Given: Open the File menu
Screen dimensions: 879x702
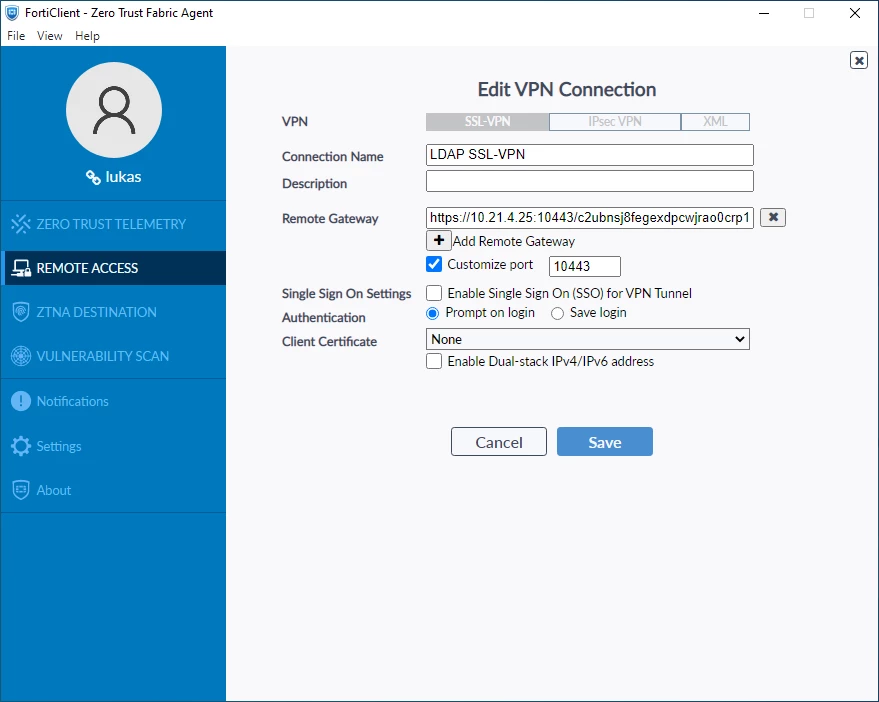Looking at the screenshot, I should pyautogui.click(x=16, y=36).
